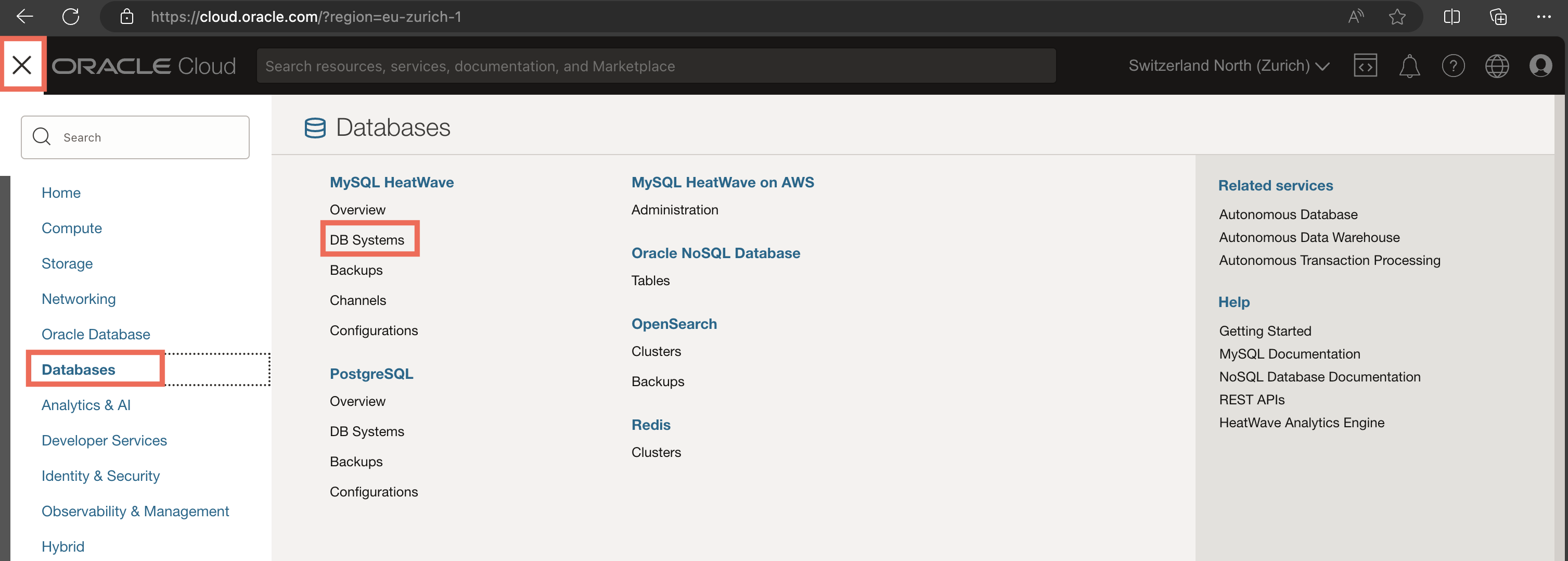
Task: Select Observability & Management menu item
Action: coord(135,511)
